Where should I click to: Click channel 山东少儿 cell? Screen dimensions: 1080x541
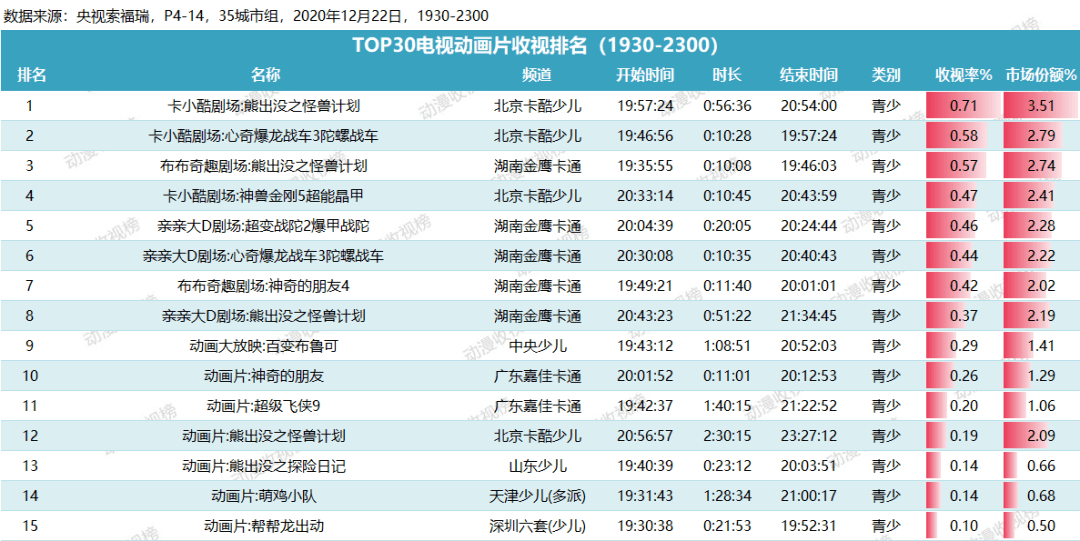(537, 467)
